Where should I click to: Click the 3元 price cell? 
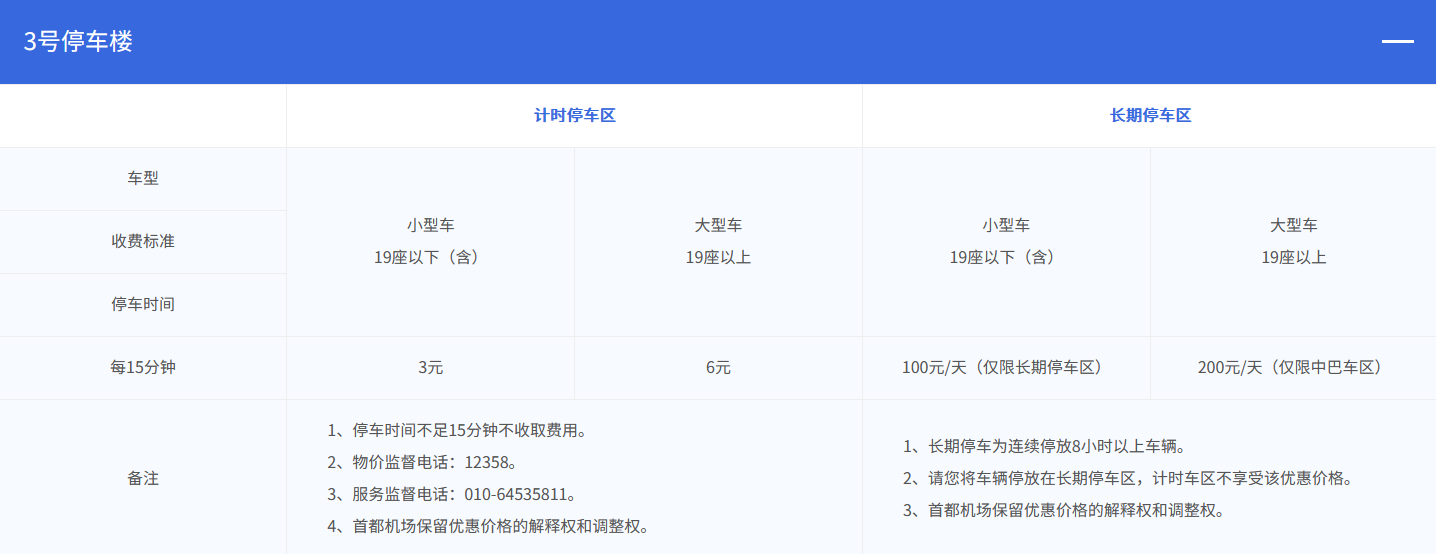click(x=430, y=368)
